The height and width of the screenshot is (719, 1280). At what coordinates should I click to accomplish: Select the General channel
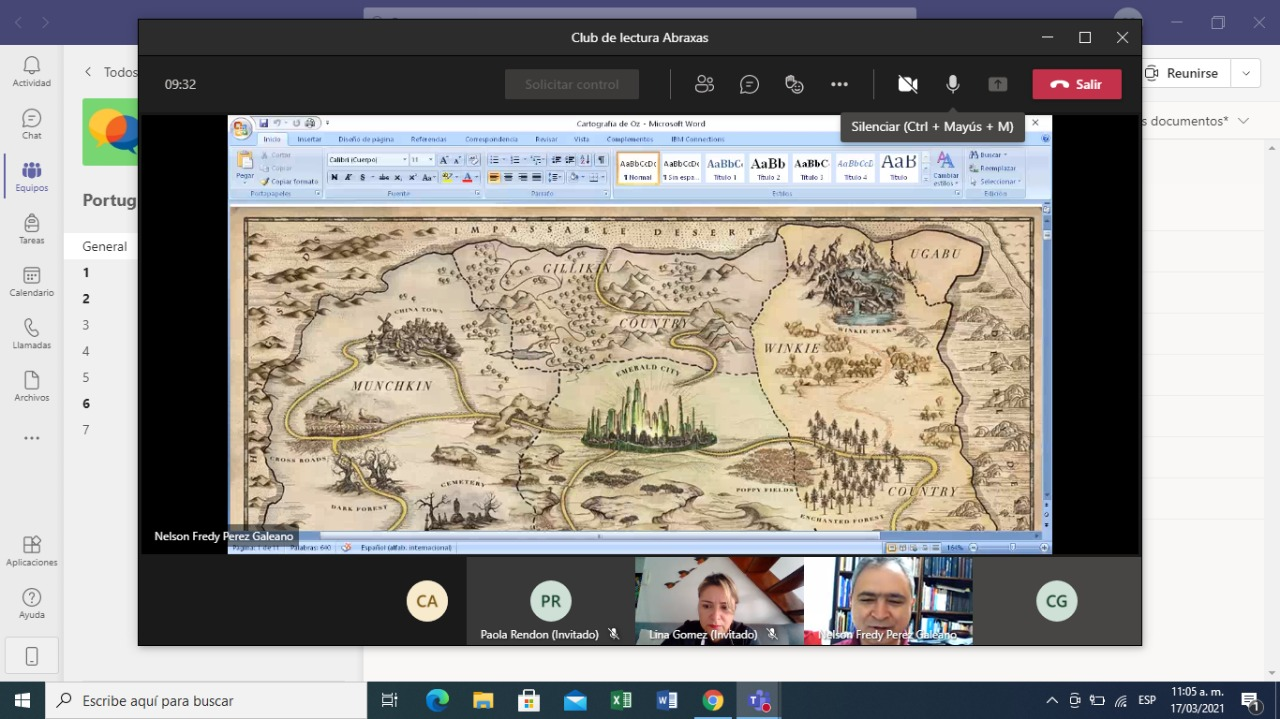tap(104, 246)
